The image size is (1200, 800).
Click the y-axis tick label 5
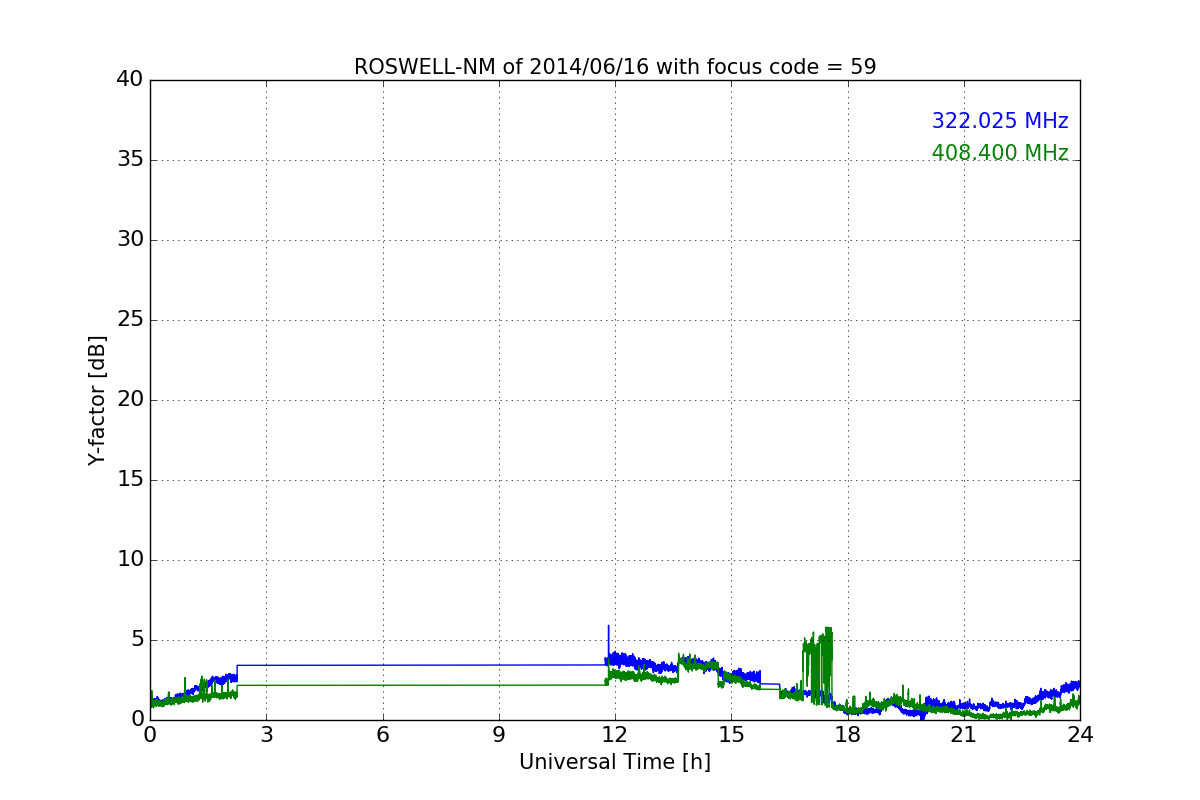click(137, 640)
